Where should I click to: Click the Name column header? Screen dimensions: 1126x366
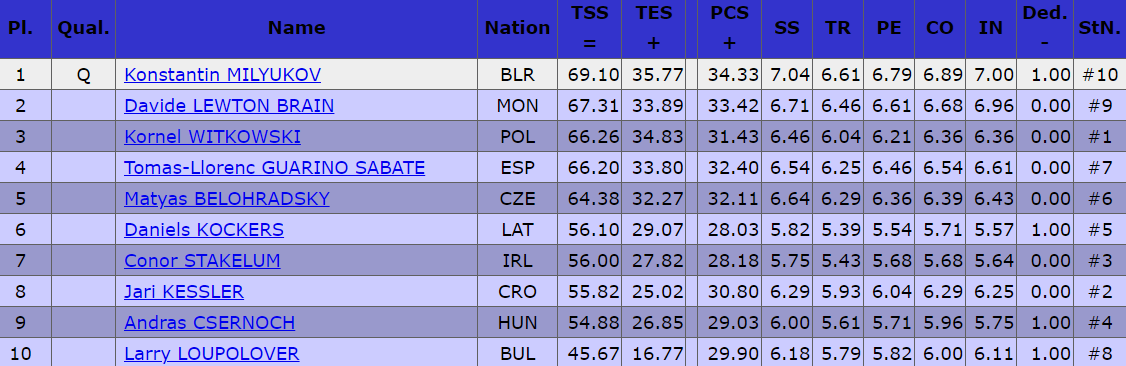(297, 29)
